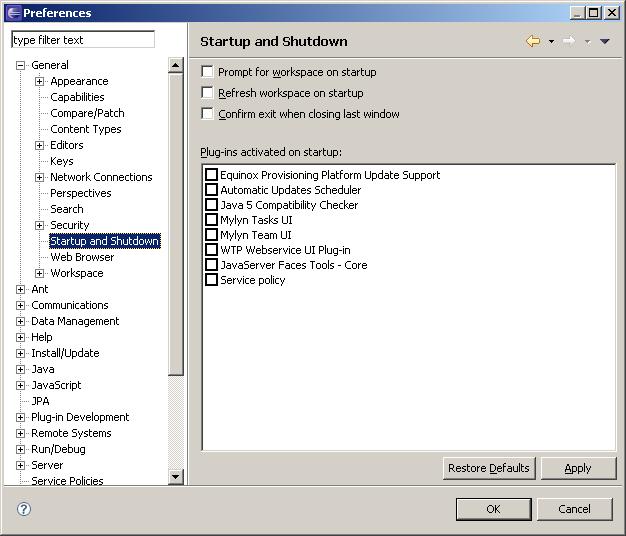The image size is (626, 536).
Task: Click the Cancel button
Action: [574, 509]
